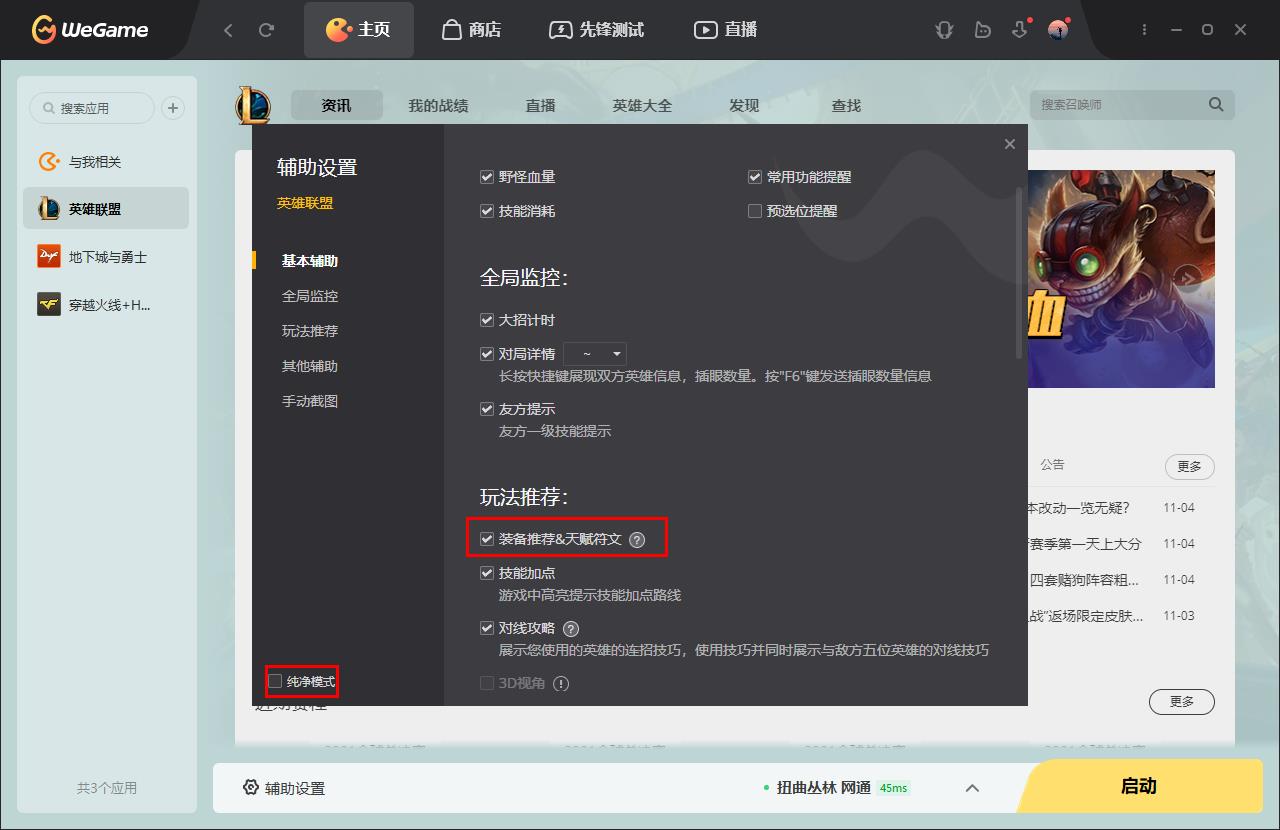The height and width of the screenshot is (830, 1280).
Task: Select 地下城与勇士 in the sidebar
Action: [x=106, y=257]
